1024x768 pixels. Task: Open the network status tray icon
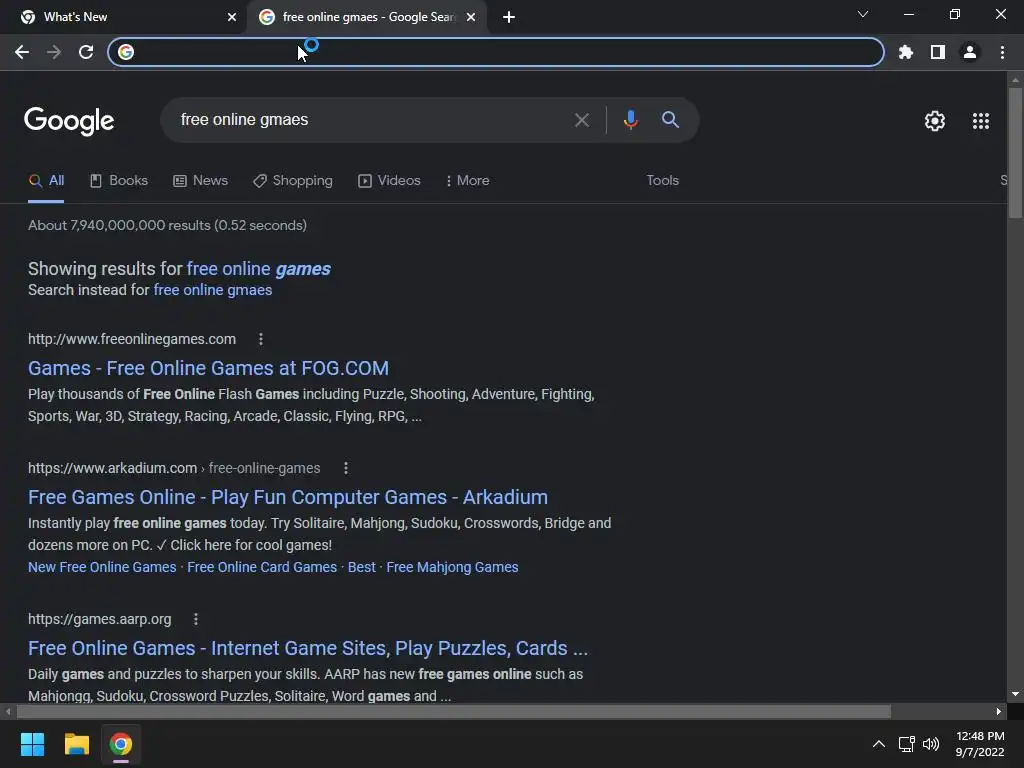pyautogui.click(x=906, y=744)
